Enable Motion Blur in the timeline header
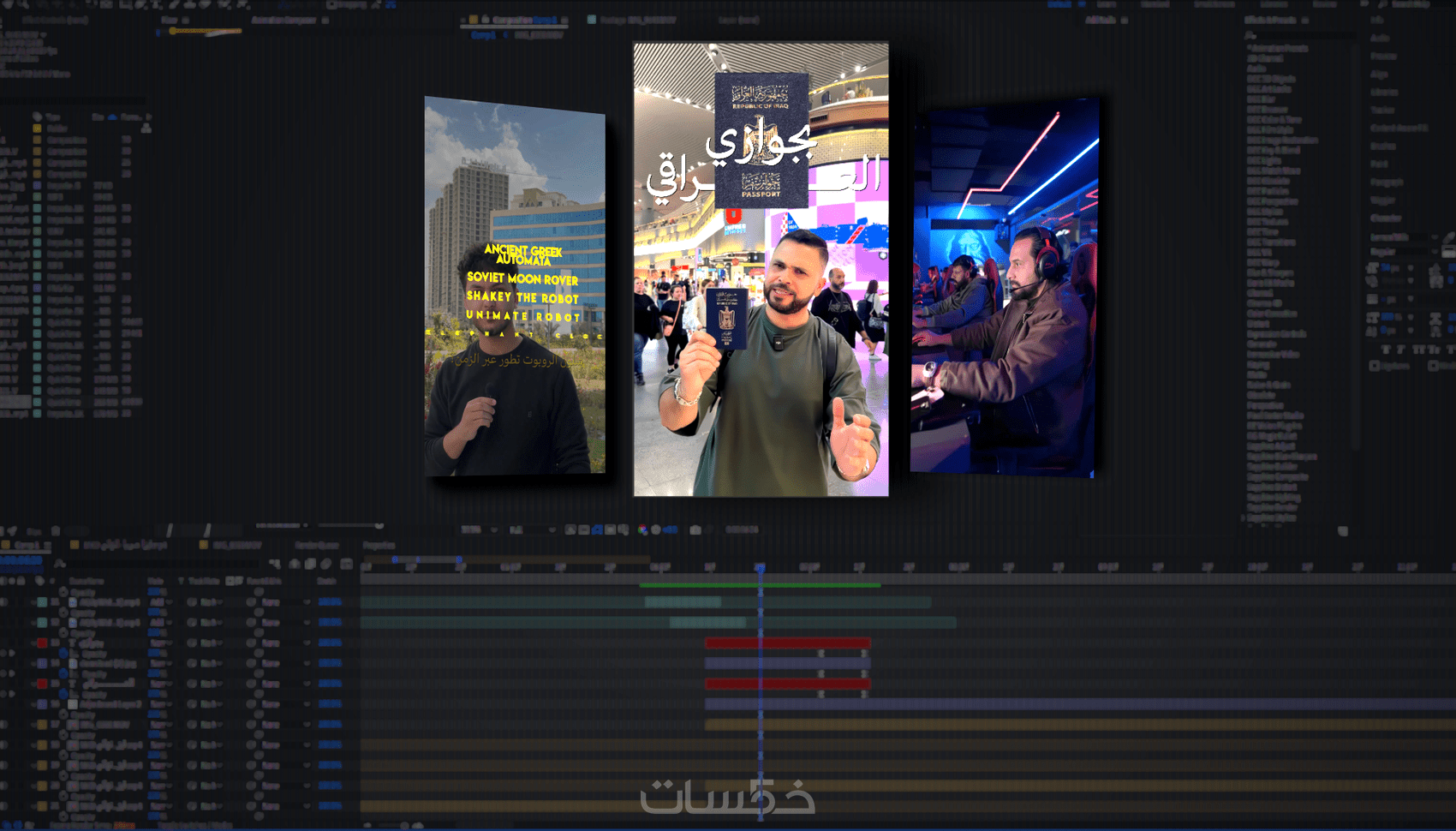This screenshot has height=831, width=1456. (x=325, y=564)
